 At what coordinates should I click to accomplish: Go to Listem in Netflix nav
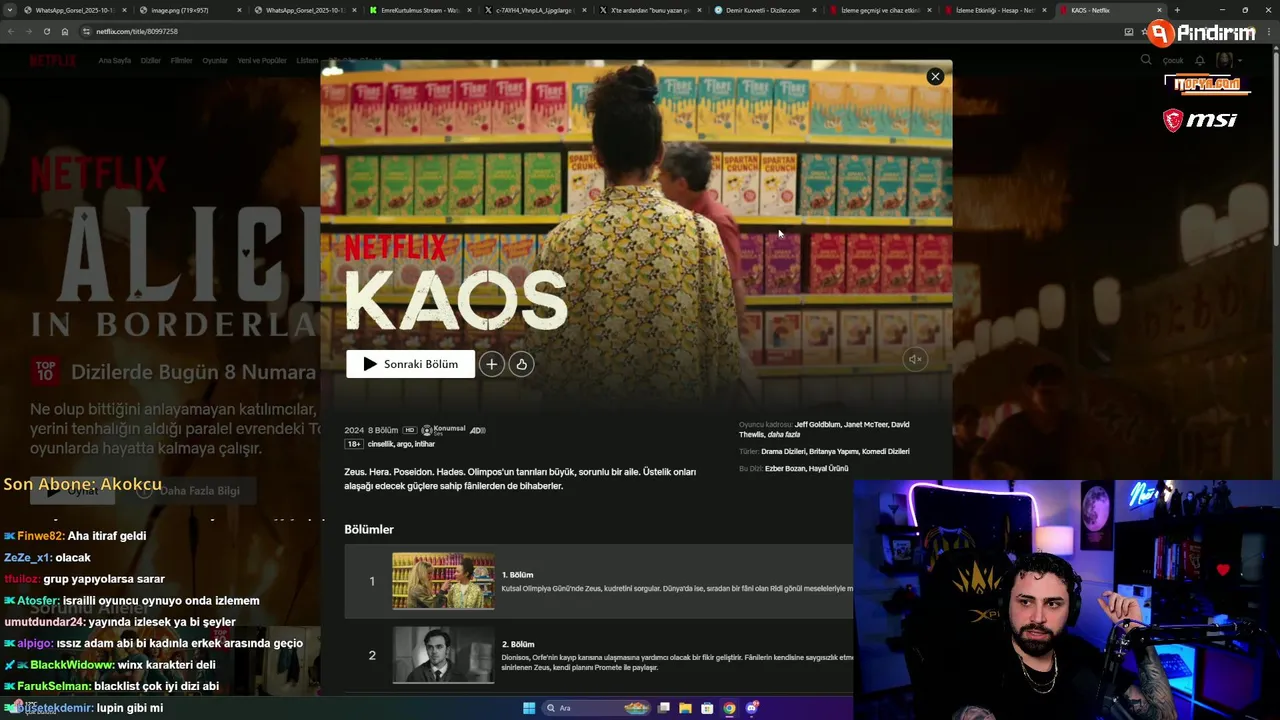307,60
